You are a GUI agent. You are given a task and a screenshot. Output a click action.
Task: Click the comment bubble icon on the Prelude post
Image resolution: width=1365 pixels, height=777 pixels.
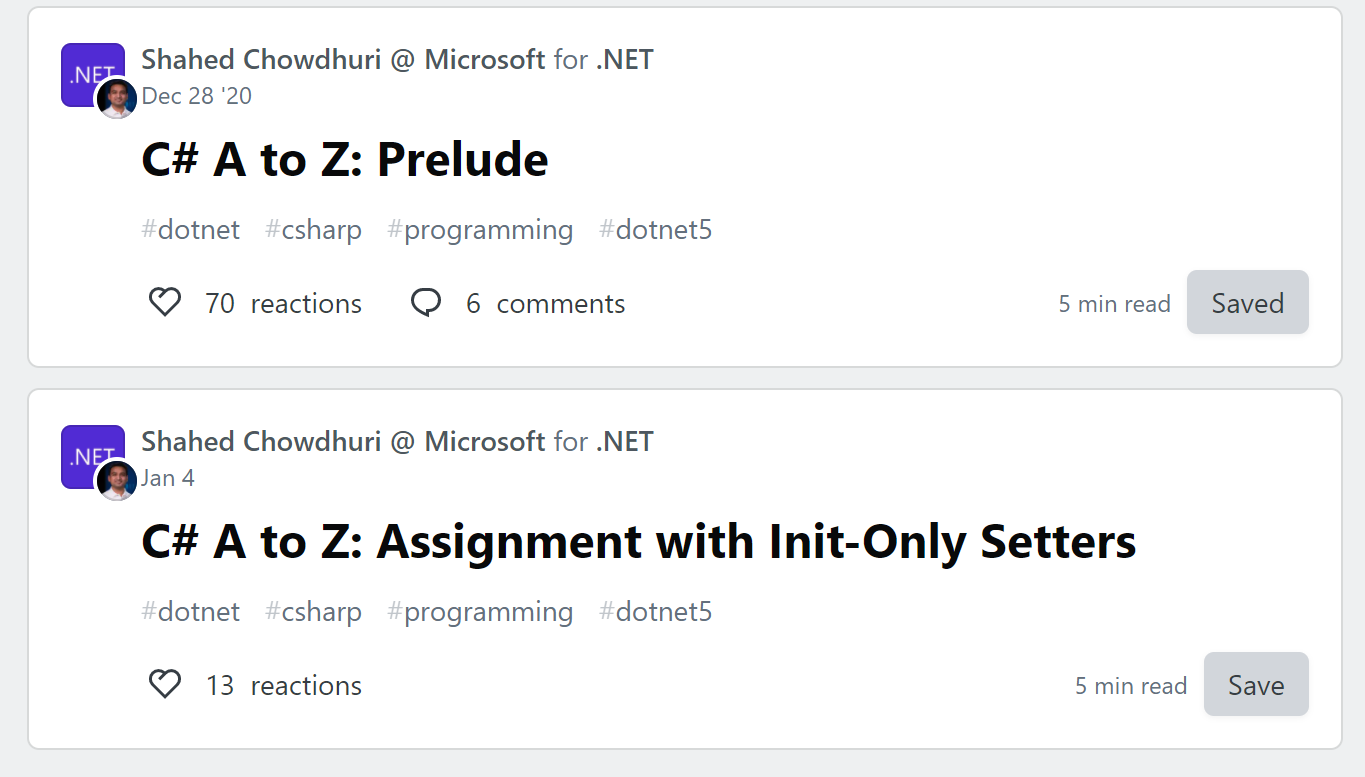[x=426, y=303]
